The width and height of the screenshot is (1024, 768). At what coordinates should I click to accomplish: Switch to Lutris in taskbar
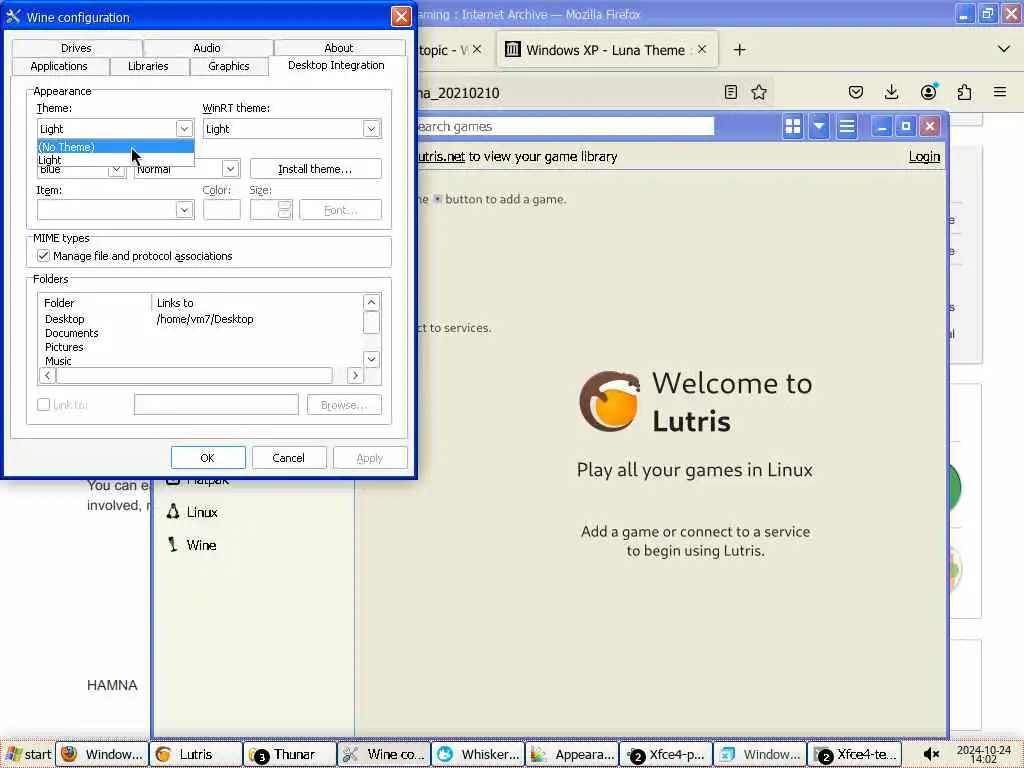195,754
